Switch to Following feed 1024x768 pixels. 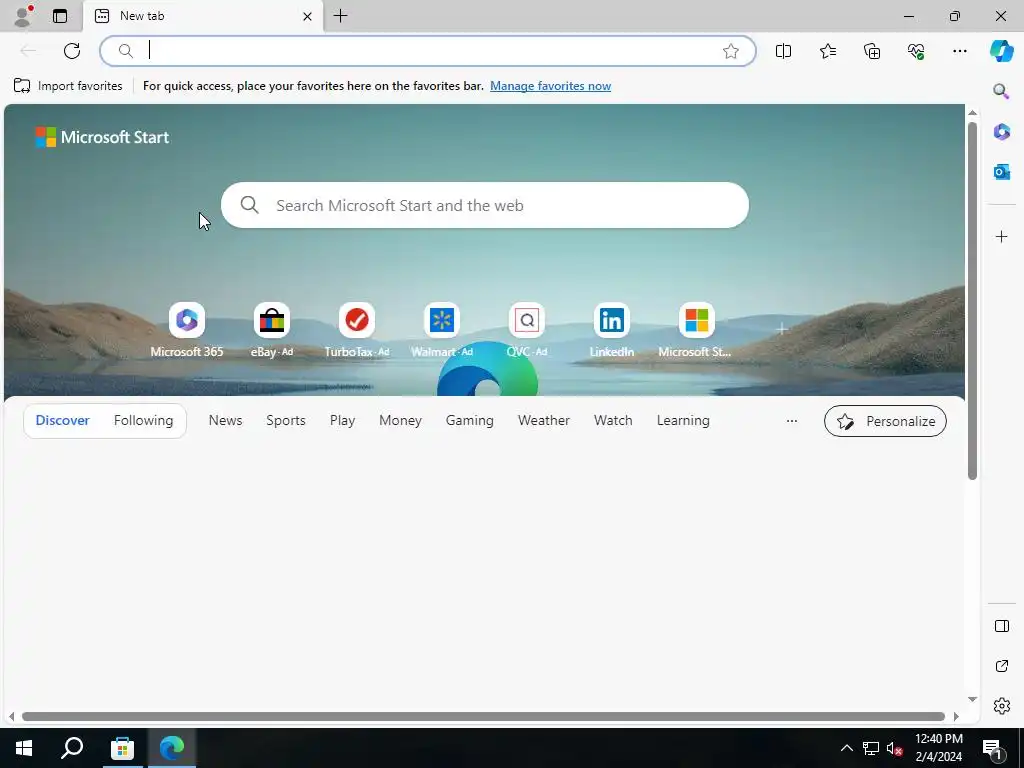[143, 420]
